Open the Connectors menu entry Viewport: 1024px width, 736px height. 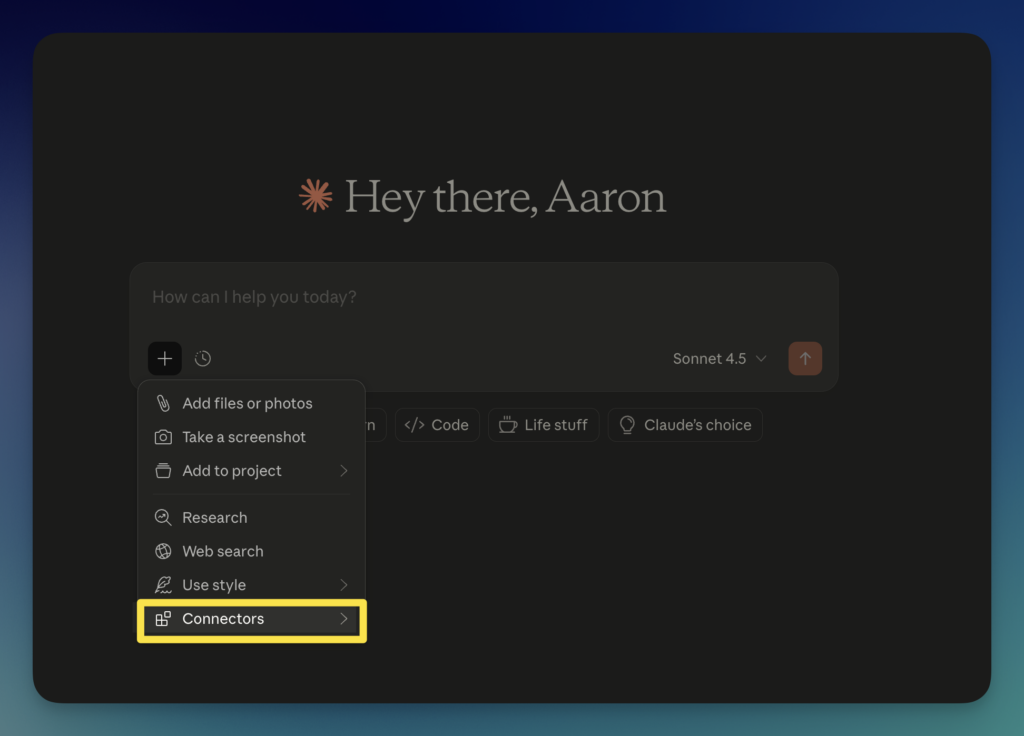251,618
